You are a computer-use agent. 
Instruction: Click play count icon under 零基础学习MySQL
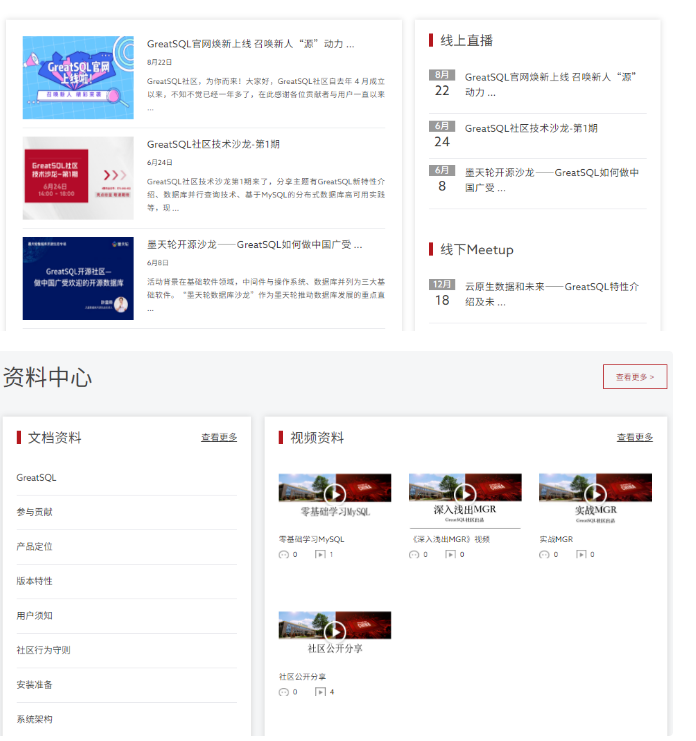pyautogui.click(x=320, y=554)
